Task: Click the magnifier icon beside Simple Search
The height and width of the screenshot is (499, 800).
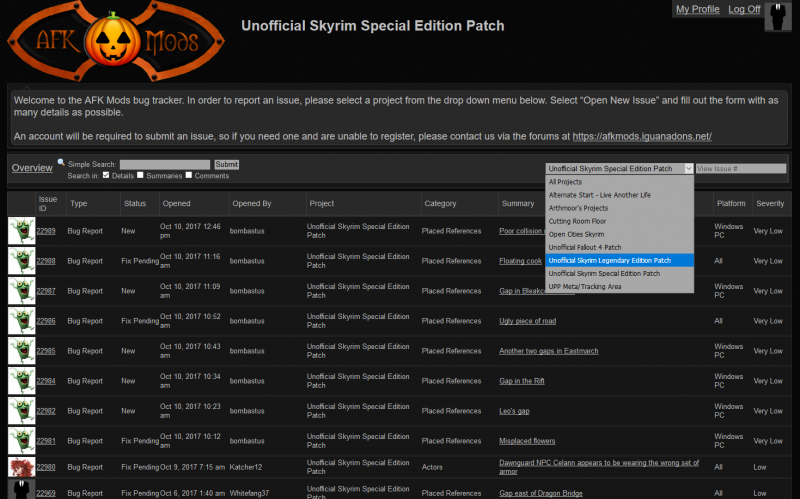Action: pos(61,162)
